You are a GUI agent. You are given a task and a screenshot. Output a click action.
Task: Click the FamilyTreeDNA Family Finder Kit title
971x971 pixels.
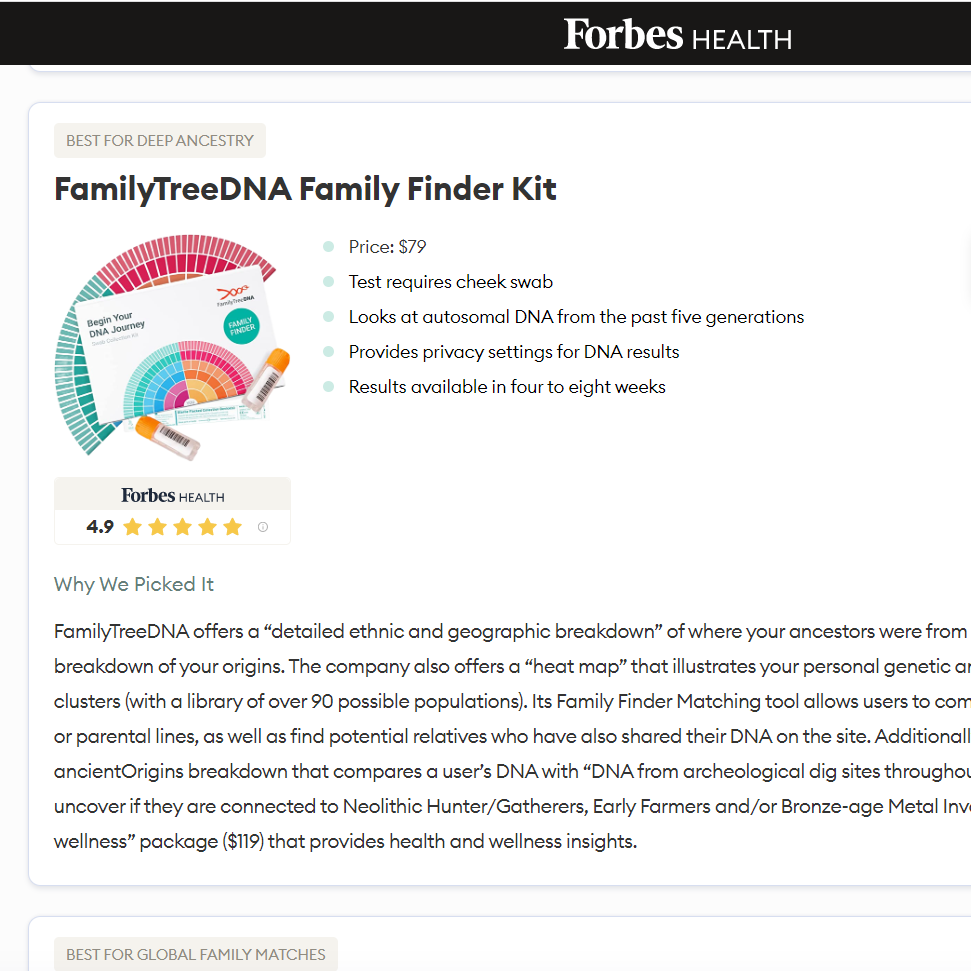point(305,189)
